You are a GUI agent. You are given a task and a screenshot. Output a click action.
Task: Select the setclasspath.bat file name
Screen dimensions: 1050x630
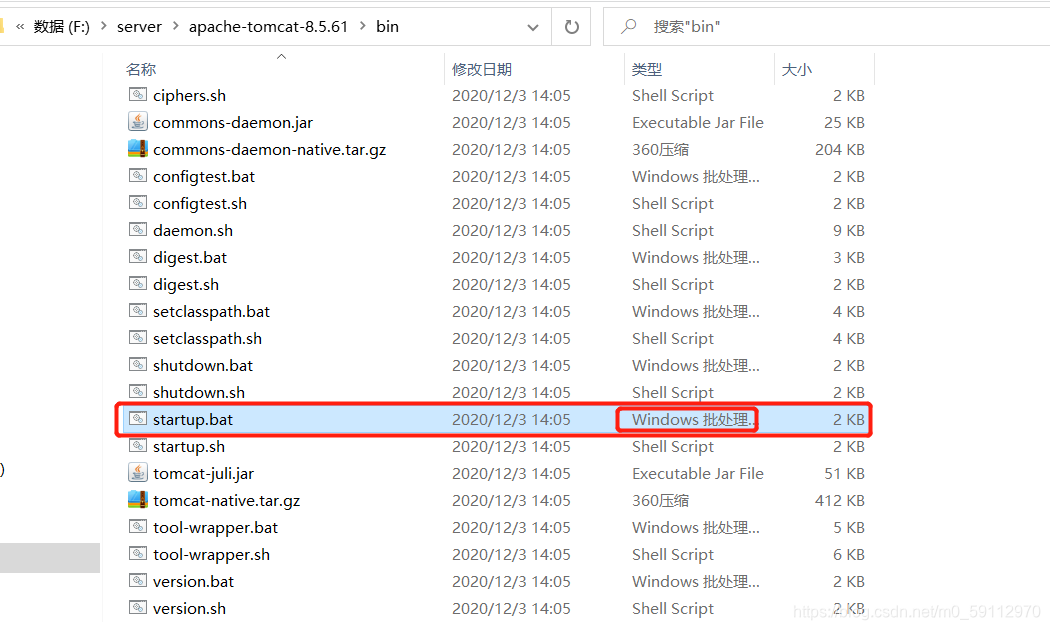click(x=211, y=311)
